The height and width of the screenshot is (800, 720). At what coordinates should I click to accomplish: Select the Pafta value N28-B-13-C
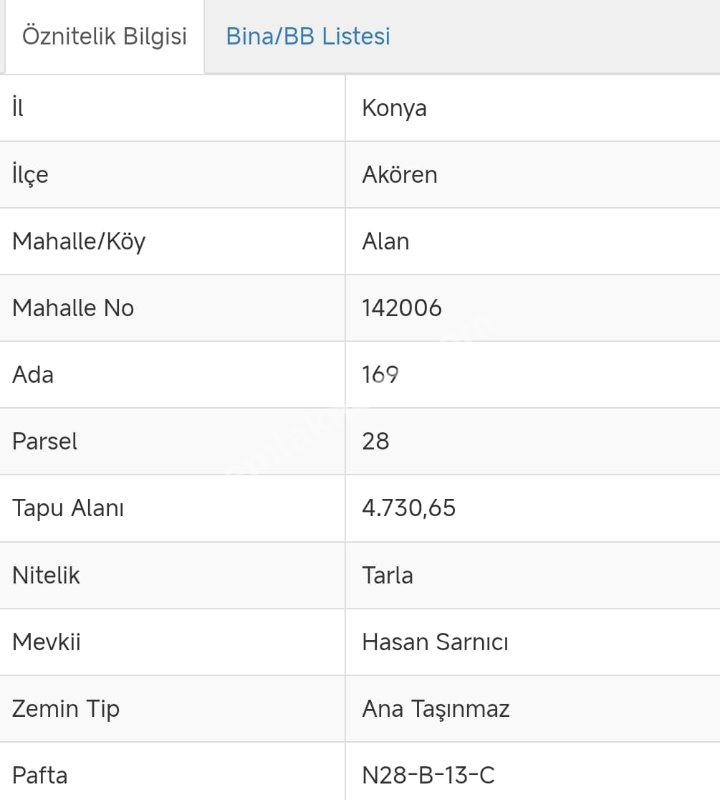pos(428,775)
